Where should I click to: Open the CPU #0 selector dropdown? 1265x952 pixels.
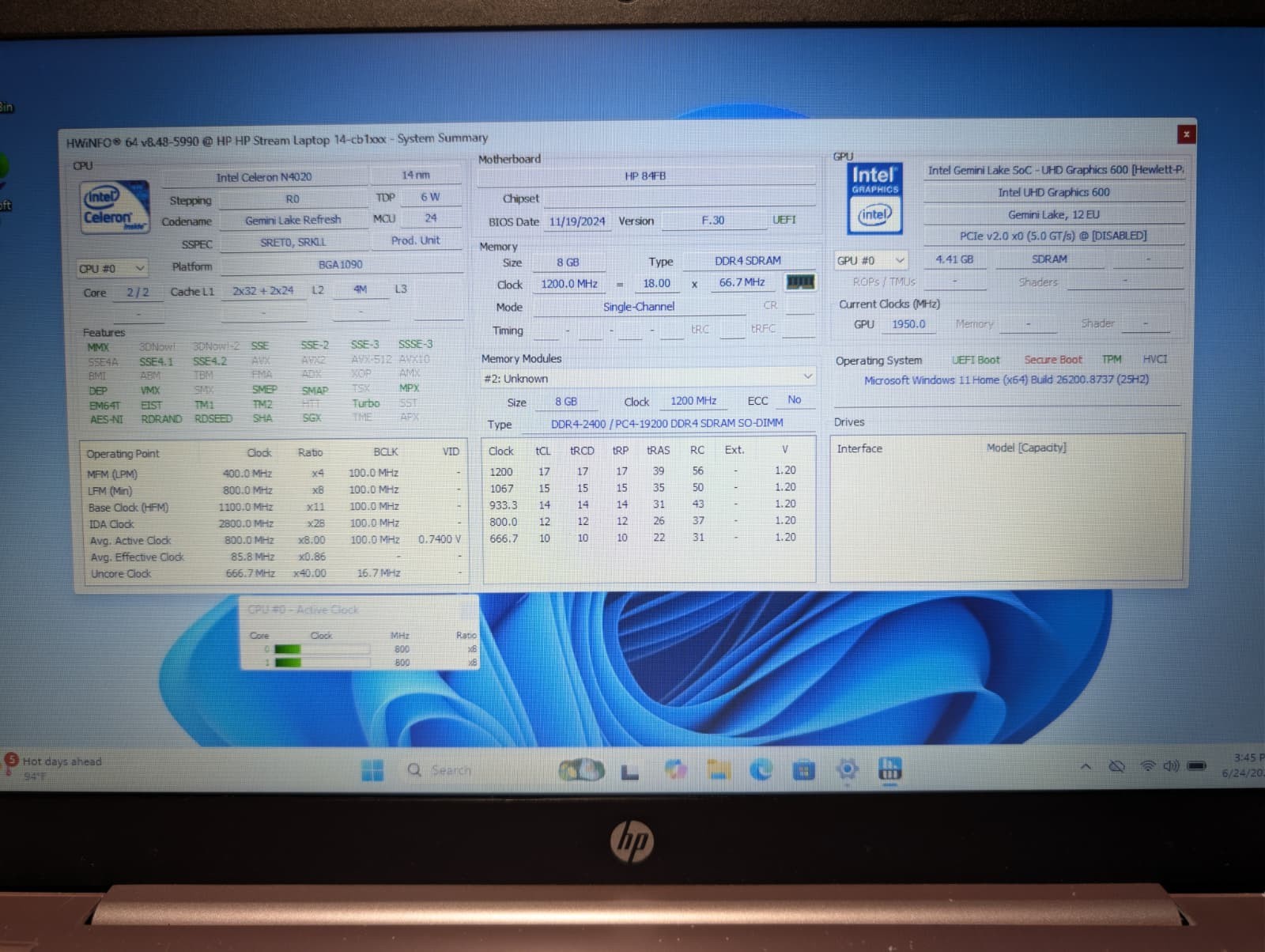coord(111,269)
